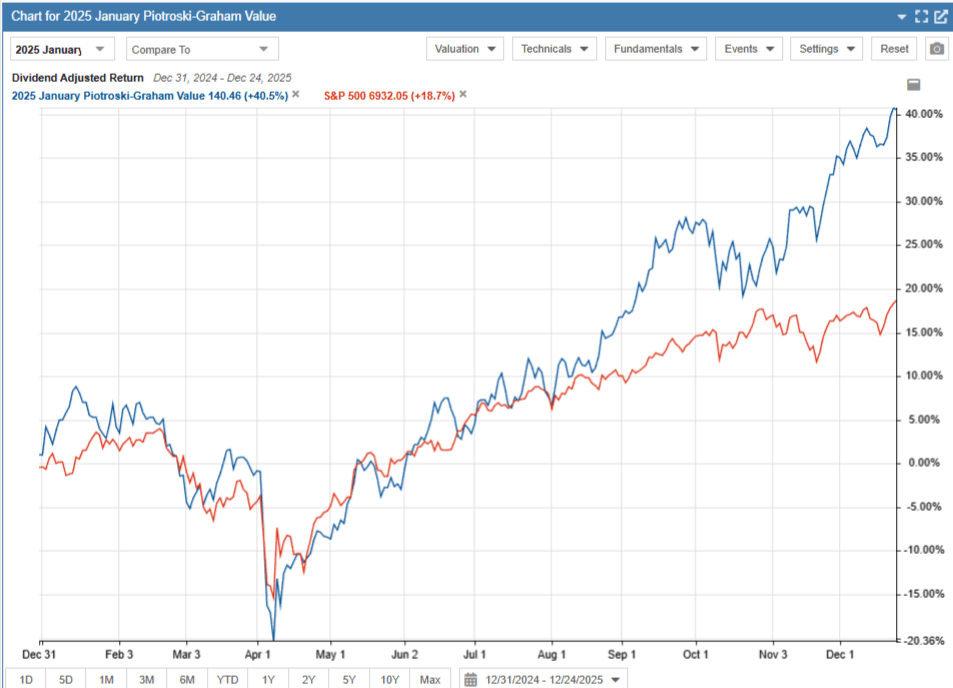Toggle the legend panel icon above chart
This screenshot has height=688, width=953.
(x=913, y=84)
